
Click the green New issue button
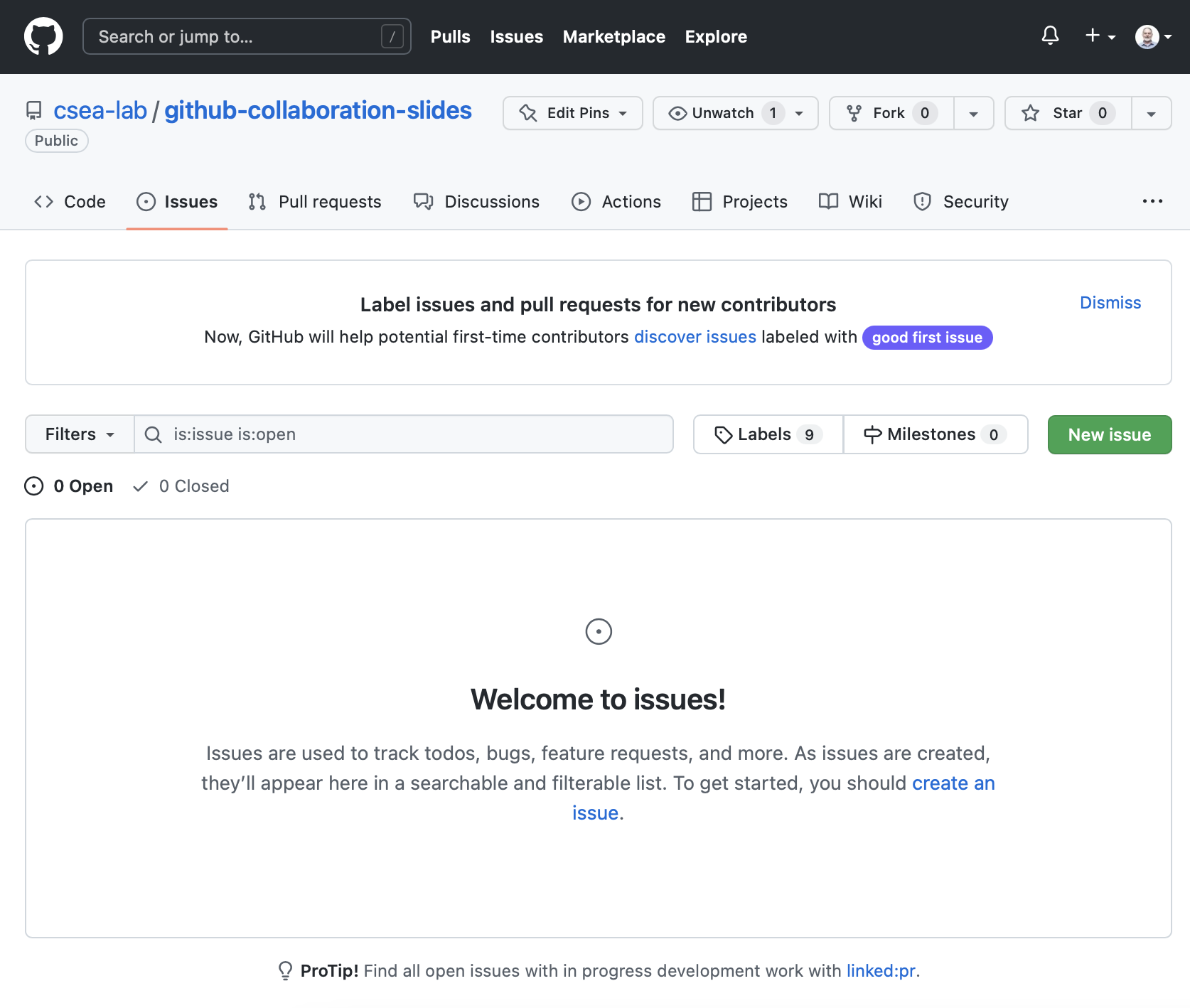point(1109,434)
